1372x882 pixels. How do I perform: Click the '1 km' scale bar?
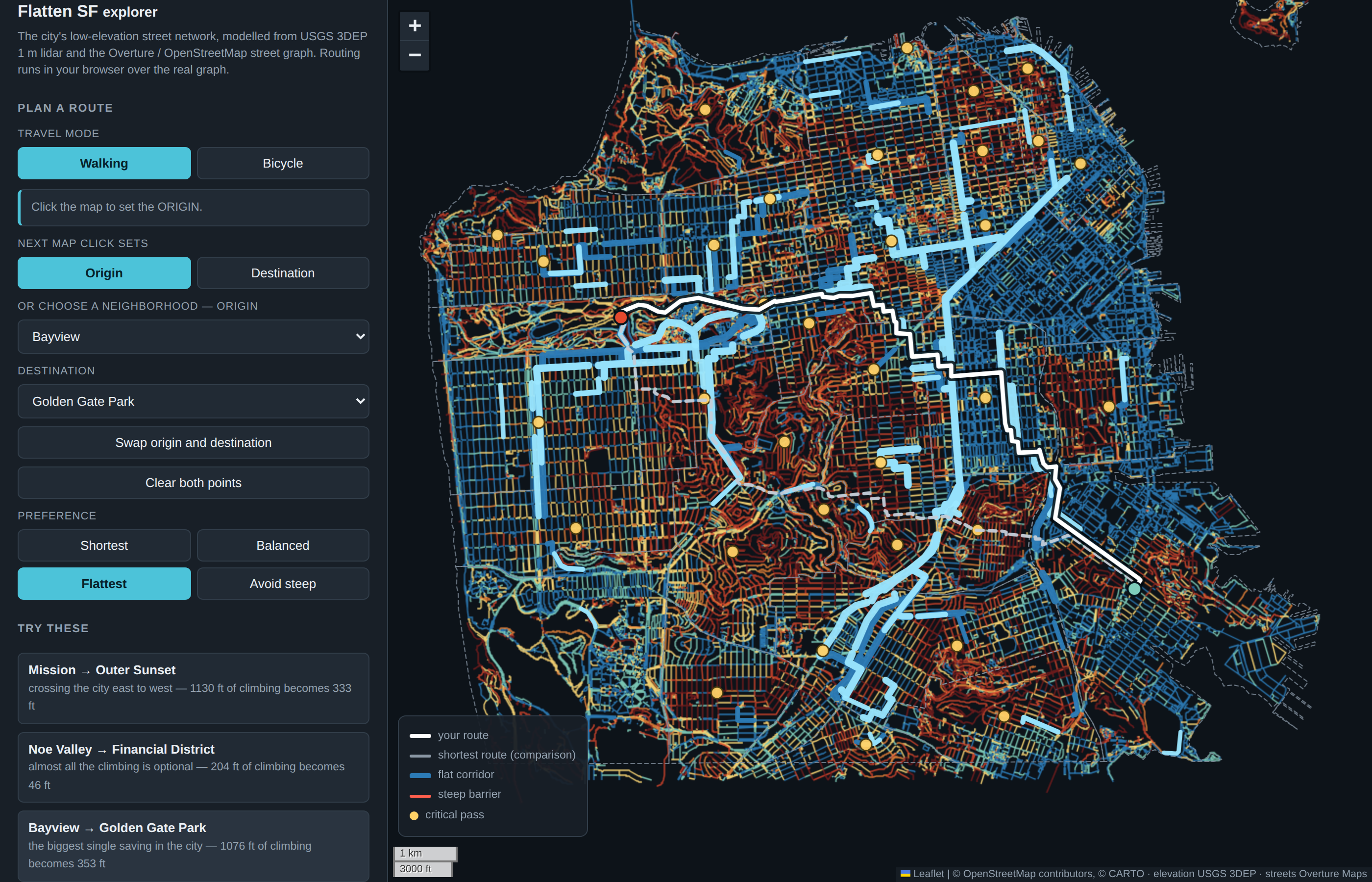(x=425, y=854)
